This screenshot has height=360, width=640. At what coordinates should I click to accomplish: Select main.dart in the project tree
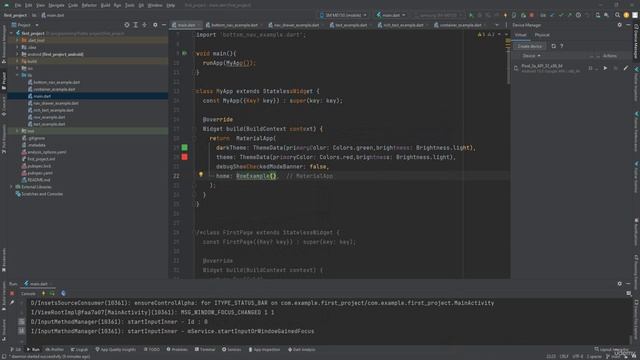pos(42,96)
